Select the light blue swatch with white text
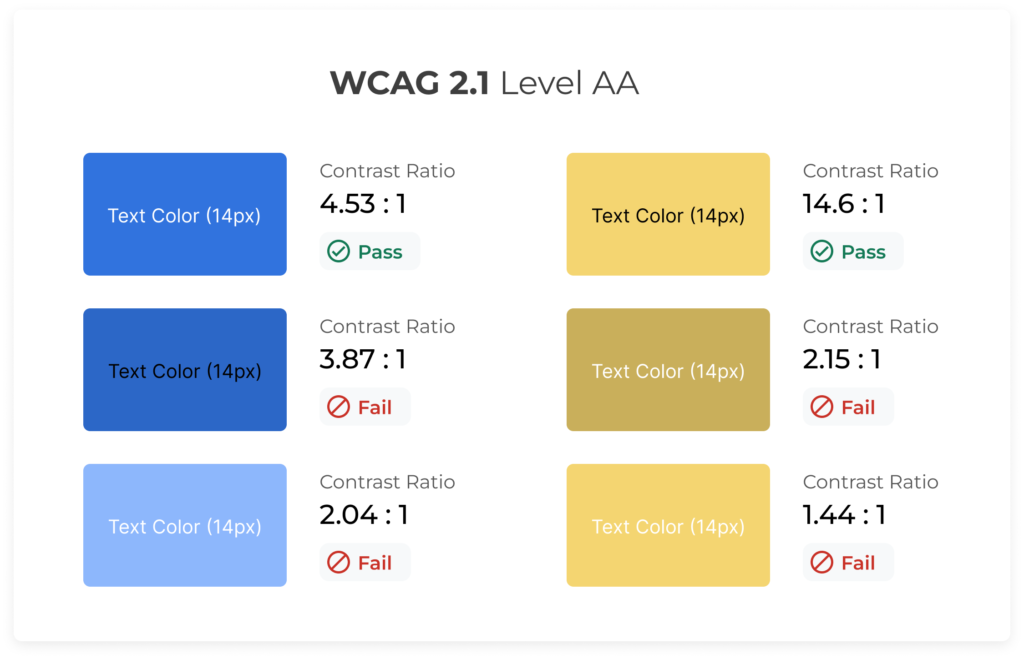This screenshot has height=659, width=1024. [185, 525]
